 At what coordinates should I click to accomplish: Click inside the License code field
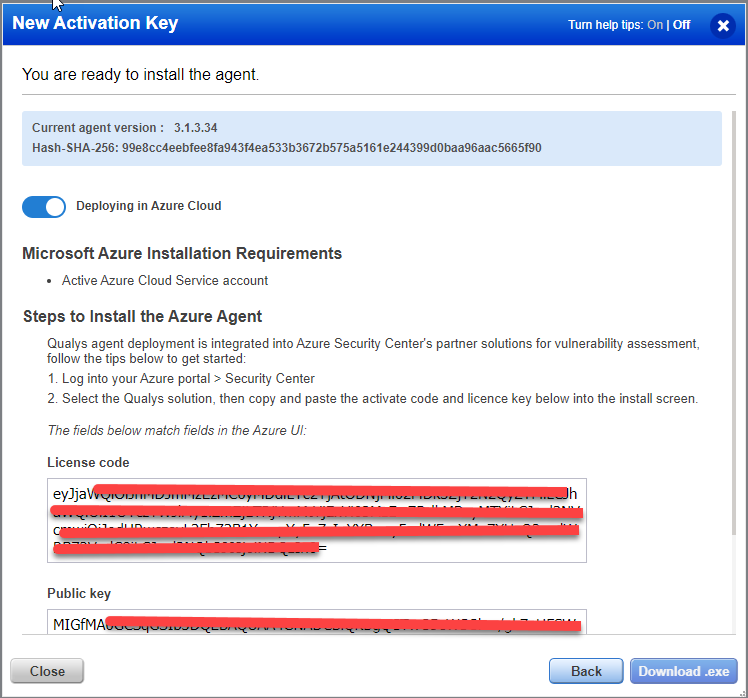(317, 520)
